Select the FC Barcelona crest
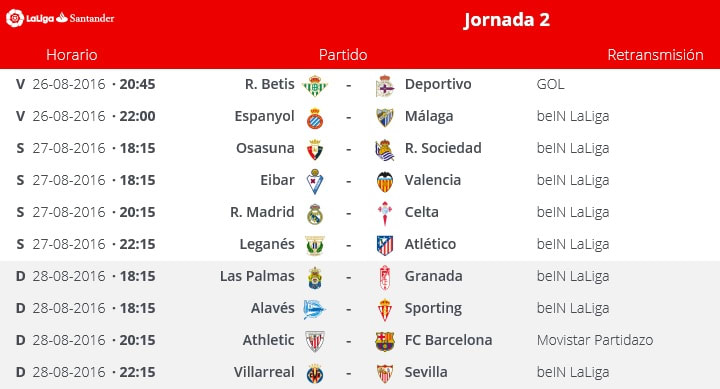720x389 pixels. tap(385, 342)
